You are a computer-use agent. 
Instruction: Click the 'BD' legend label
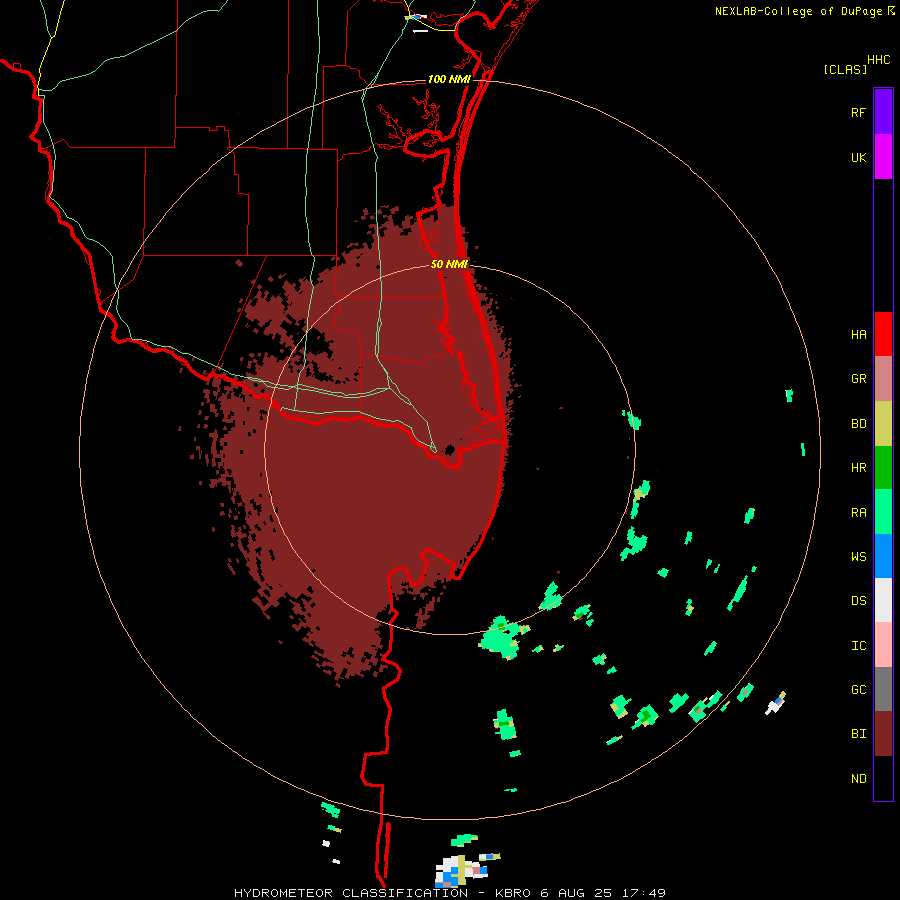pyautogui.click(x=858, y=424)
